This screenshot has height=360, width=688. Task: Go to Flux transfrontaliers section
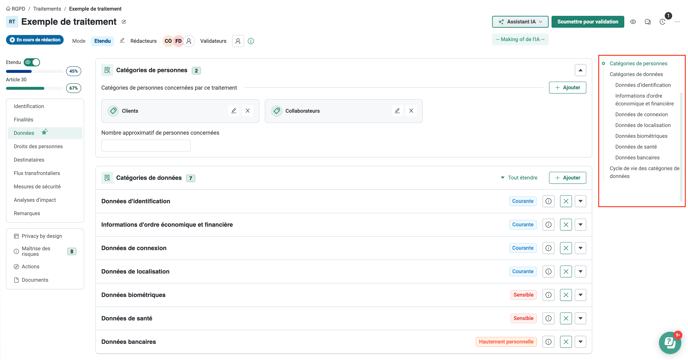coord(37,173)
